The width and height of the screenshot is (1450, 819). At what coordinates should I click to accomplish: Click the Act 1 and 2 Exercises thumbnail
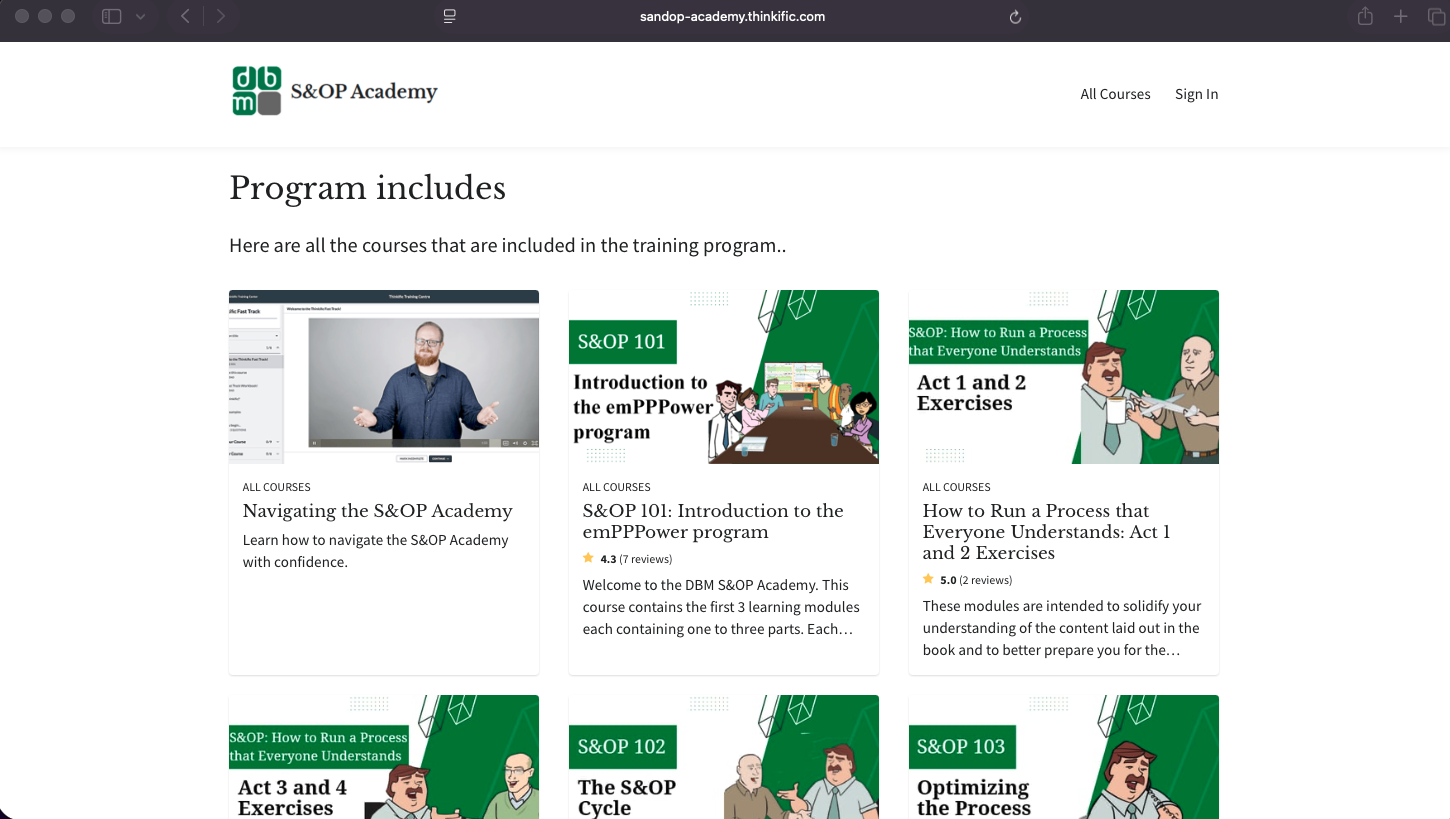click(1063, 376)
